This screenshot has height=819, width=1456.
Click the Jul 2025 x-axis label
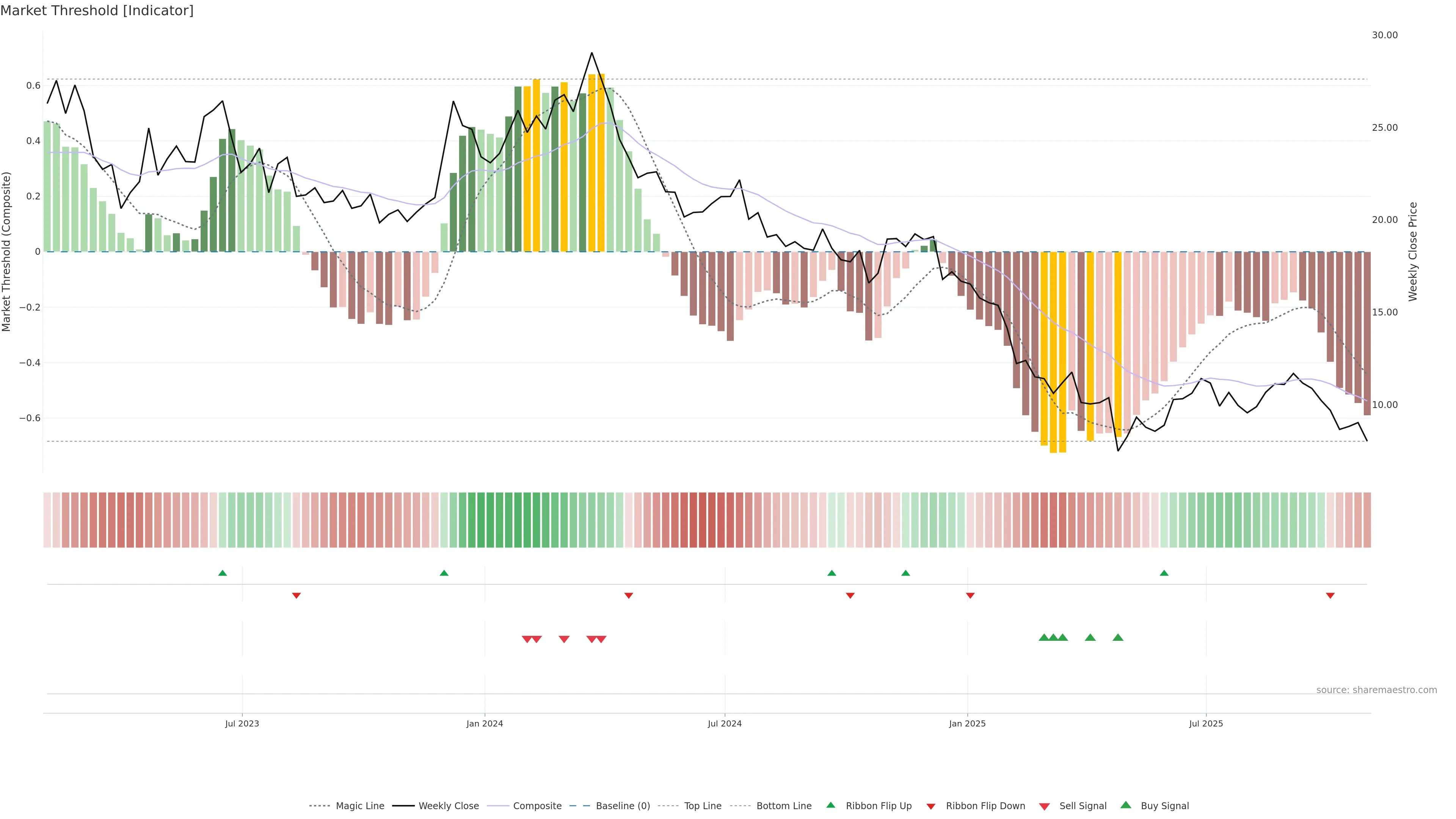point(1206,723)
